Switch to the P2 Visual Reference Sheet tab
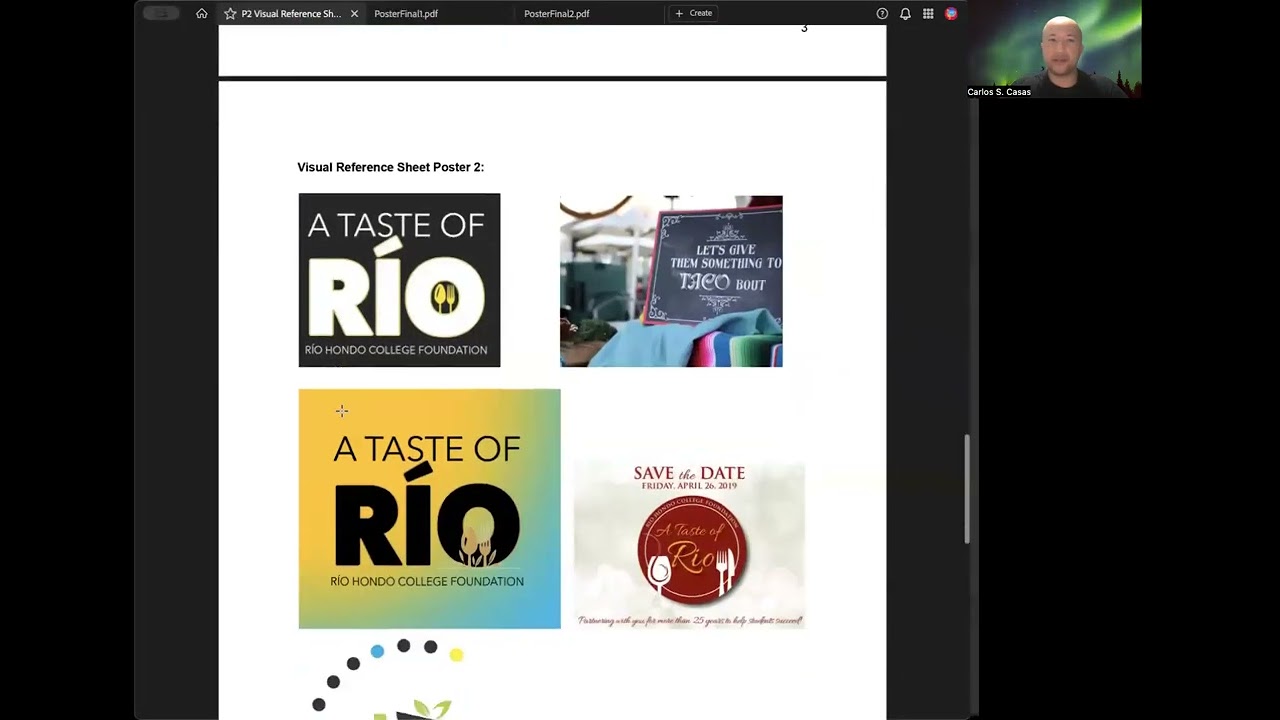 click(291, 14)
